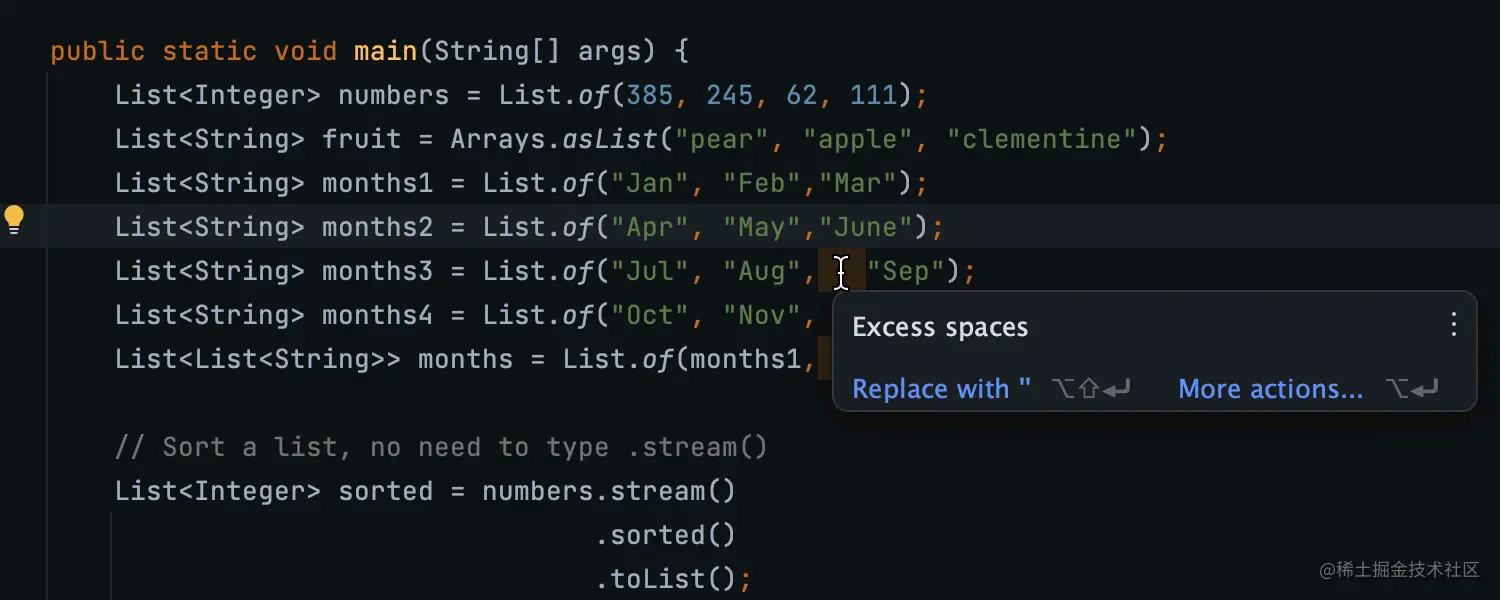The image size is (1500, 600).
Task: Click the 'months3' variable declaration
Action: [x=378, y=271]
